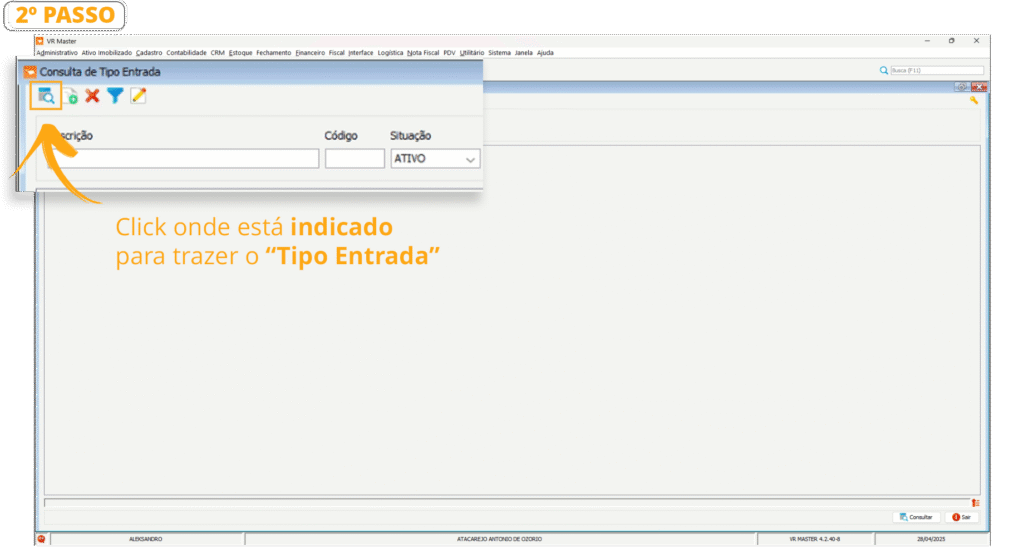
Task: Click the red sort icon above Consultar
Action: click(x=975, y=503)
